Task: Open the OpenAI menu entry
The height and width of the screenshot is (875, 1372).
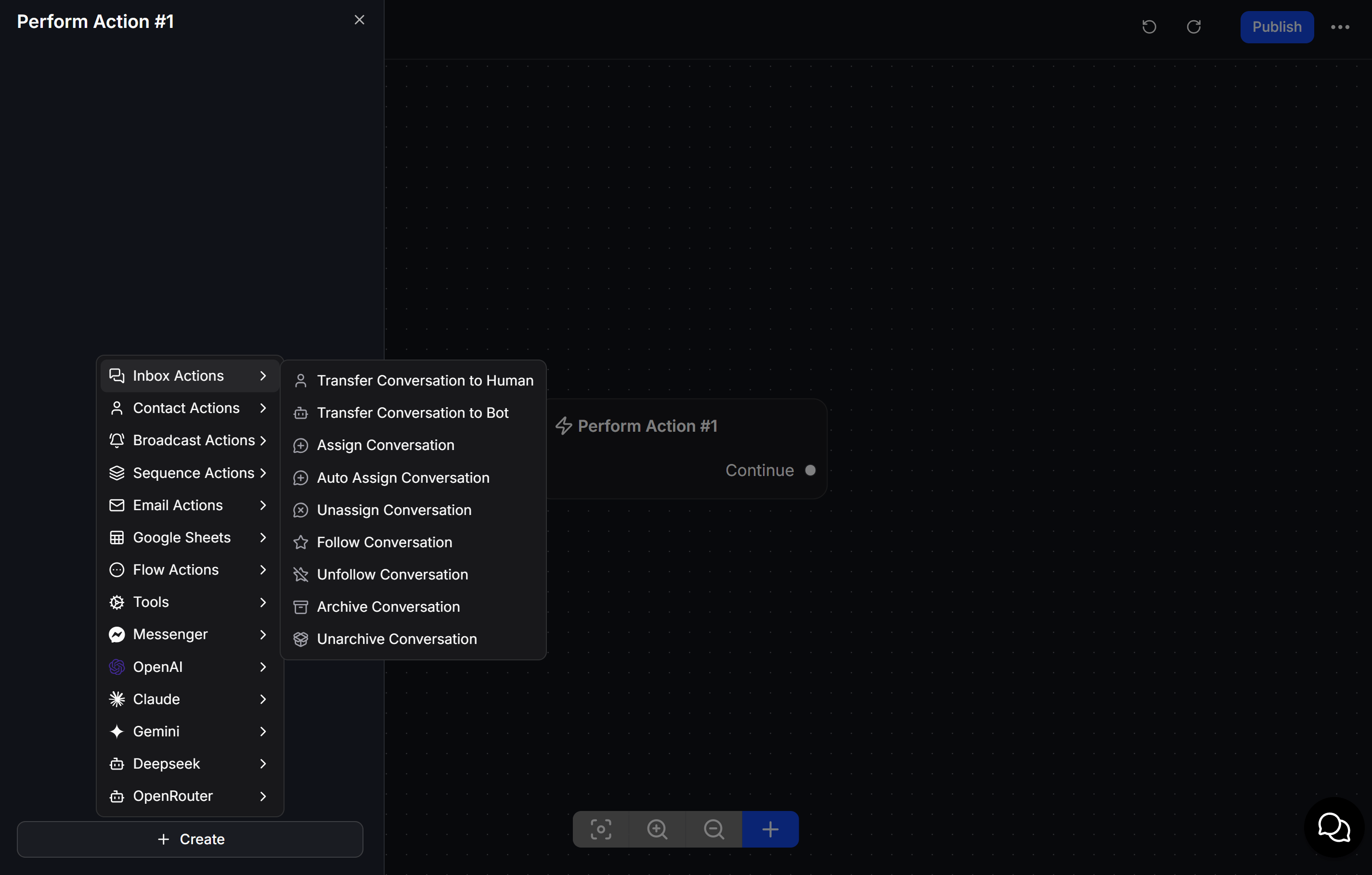Action: tap(190, 667)
